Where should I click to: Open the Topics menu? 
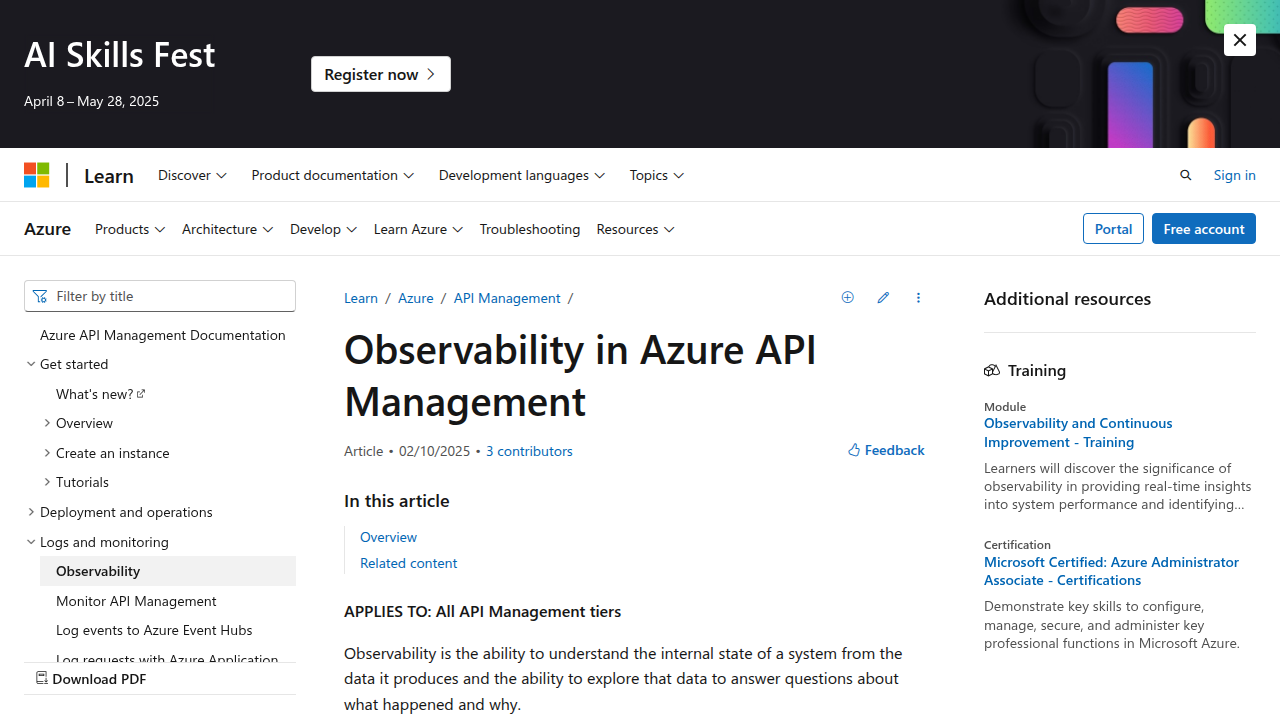[x=656, y=175]
